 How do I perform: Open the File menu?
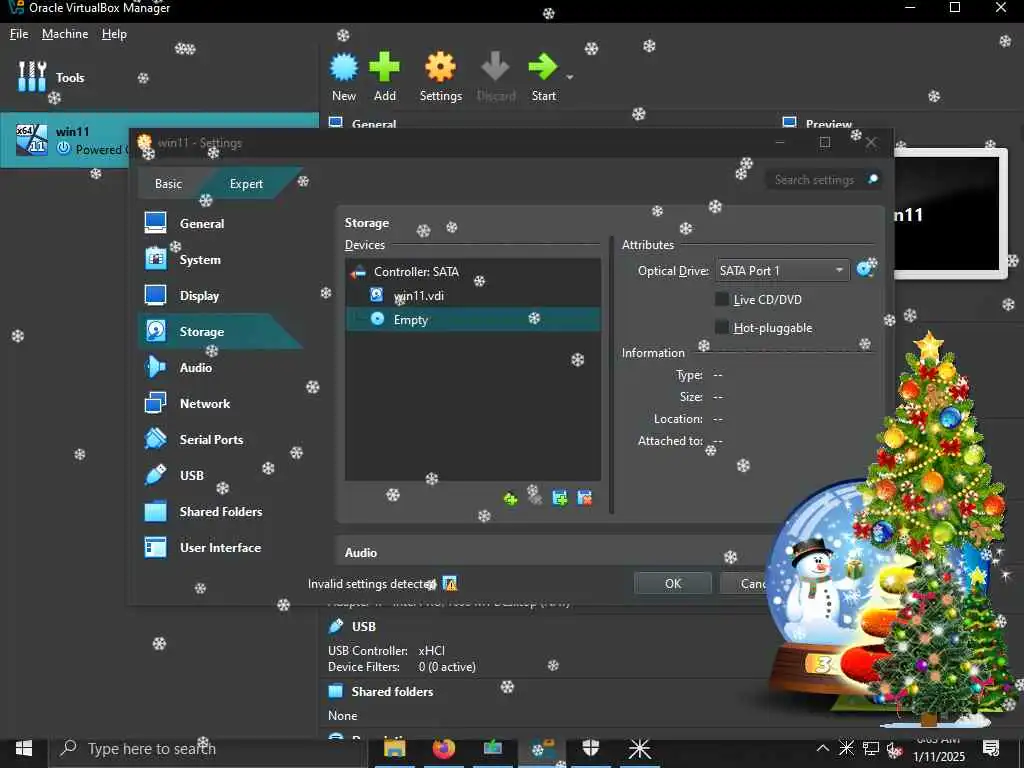click(x=19, y=34)
